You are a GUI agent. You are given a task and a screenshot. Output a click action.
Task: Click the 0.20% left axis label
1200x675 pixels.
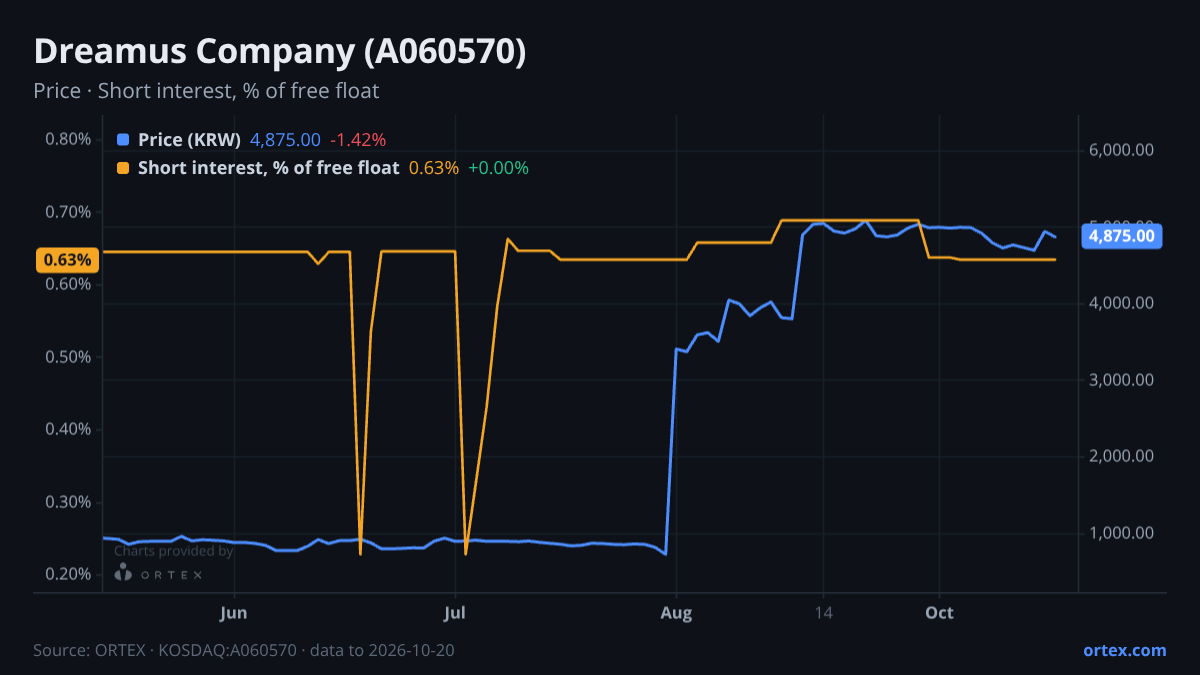[x=68, y=574]
